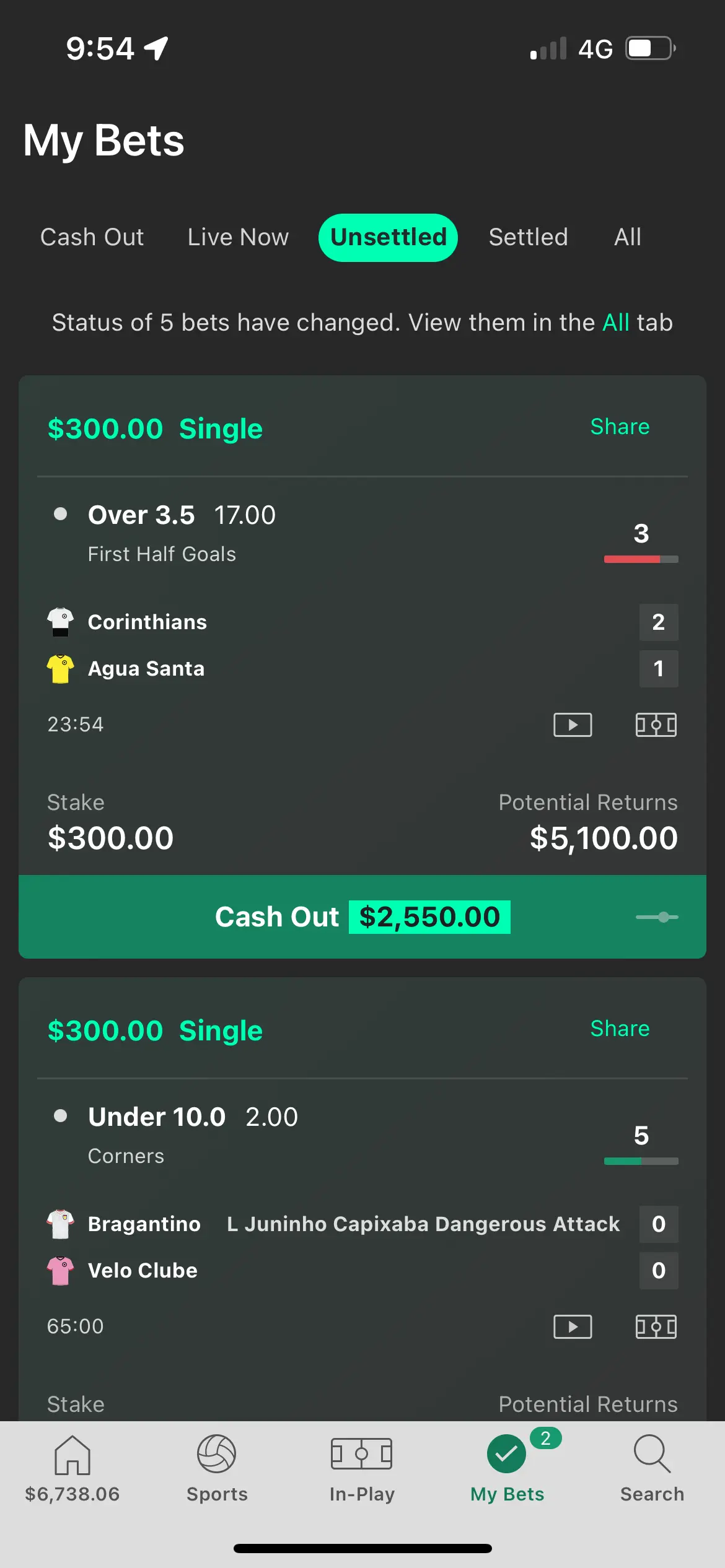The width and height of the screenshot is (725, 1568).
Task: Open match tracker pitch icon for Bragantino game
Action: click(x=656, y=1326)
